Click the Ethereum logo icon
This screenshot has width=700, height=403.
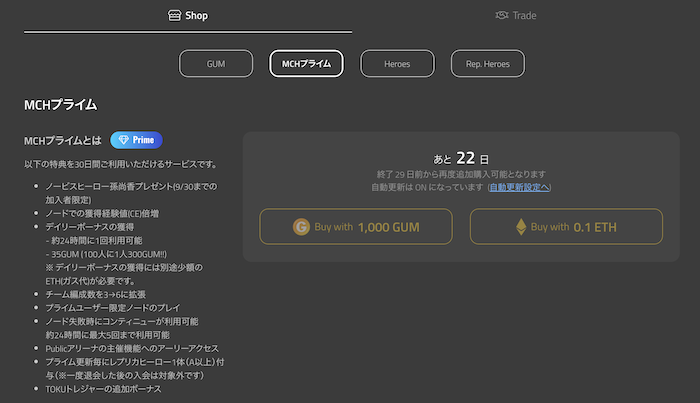tap(521, 227)
